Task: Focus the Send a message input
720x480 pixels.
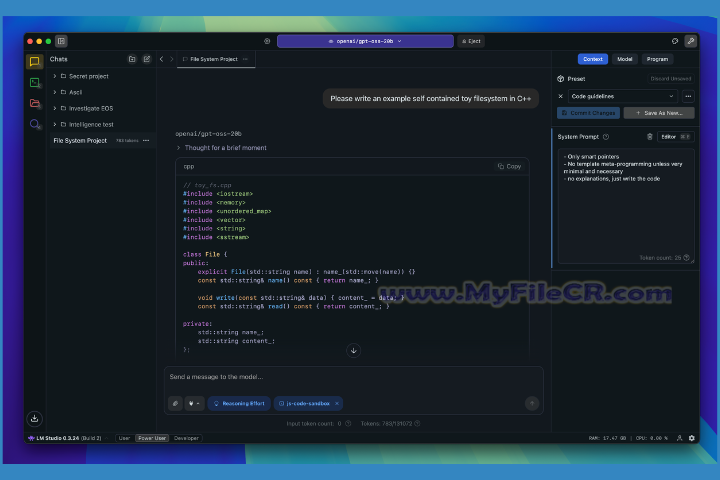Action: pyautogui.click(x=354, y=377)
